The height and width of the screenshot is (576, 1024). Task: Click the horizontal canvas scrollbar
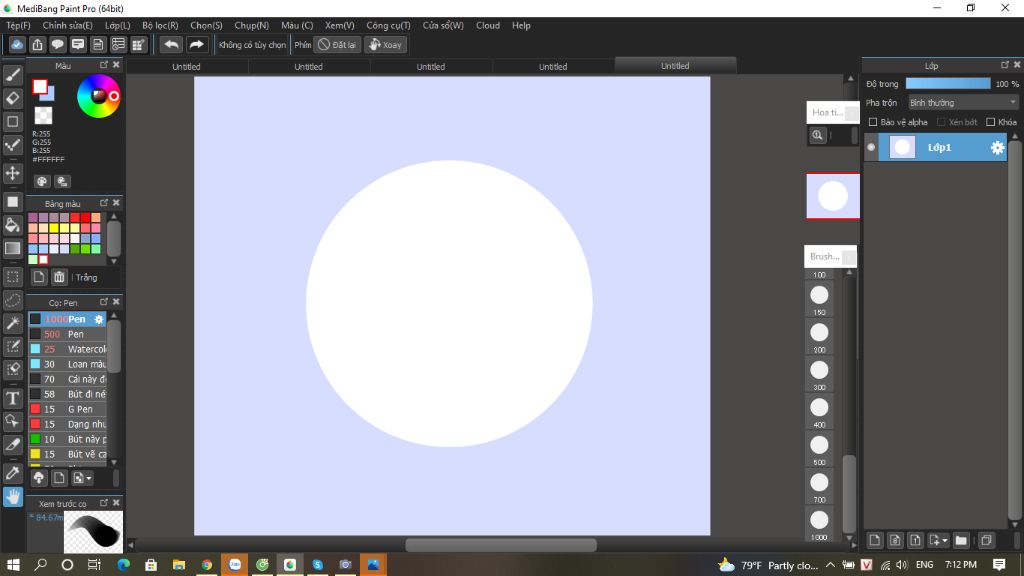tap(501, 545)
